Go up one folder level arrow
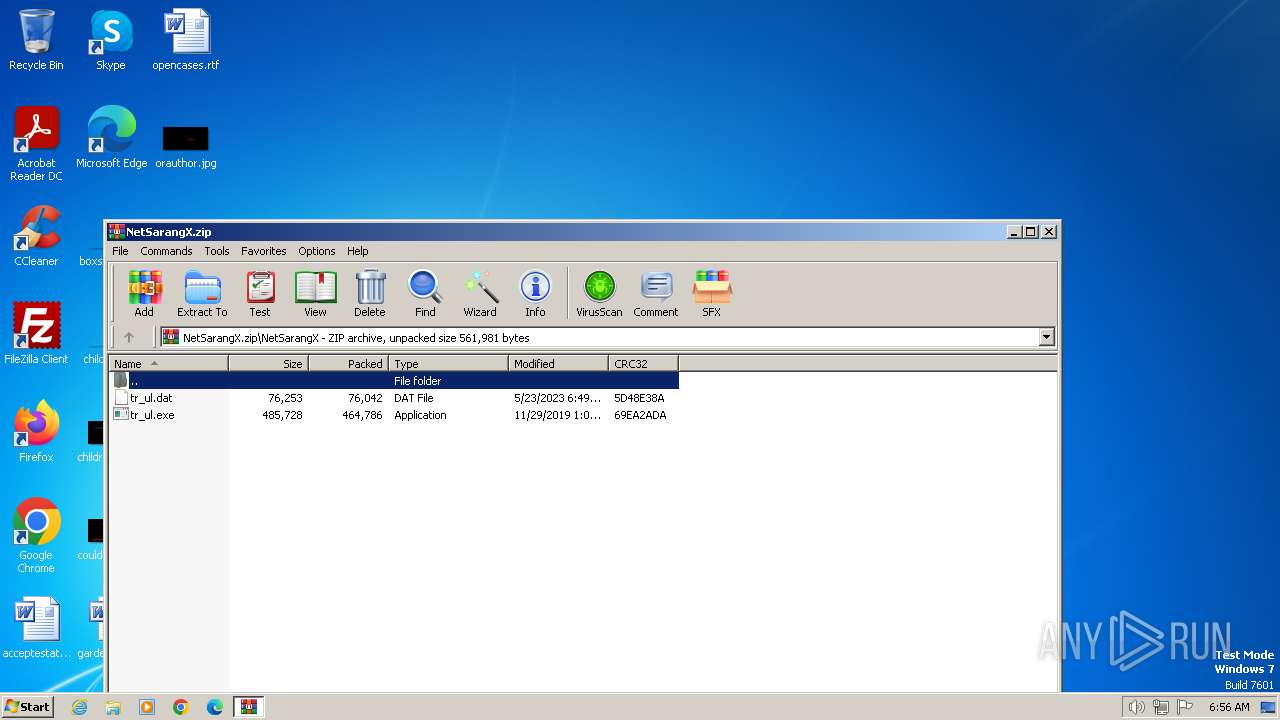This screenshot has height=720, width=1280. [128, 337]
